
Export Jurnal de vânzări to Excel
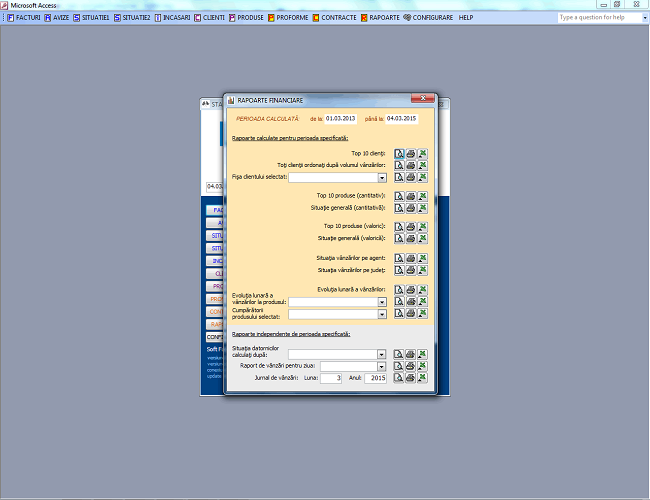(422, 378)
